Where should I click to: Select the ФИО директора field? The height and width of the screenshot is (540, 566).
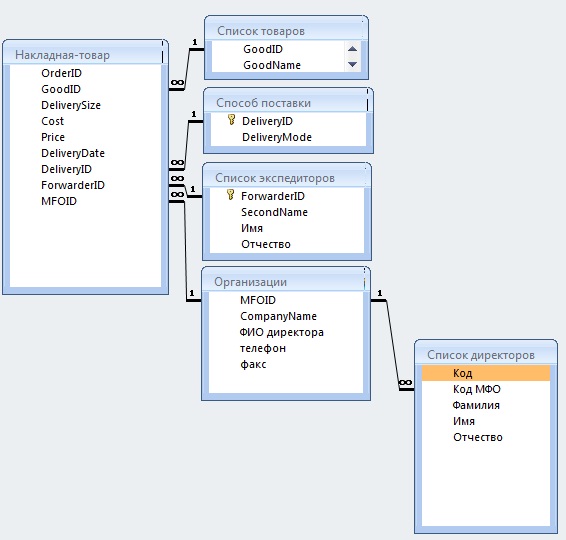286,332
